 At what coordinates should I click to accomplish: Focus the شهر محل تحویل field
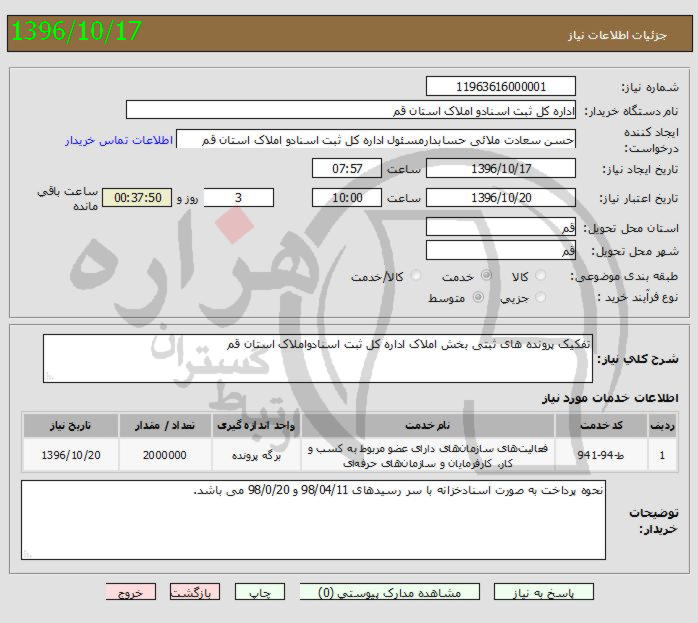[501, 251]
